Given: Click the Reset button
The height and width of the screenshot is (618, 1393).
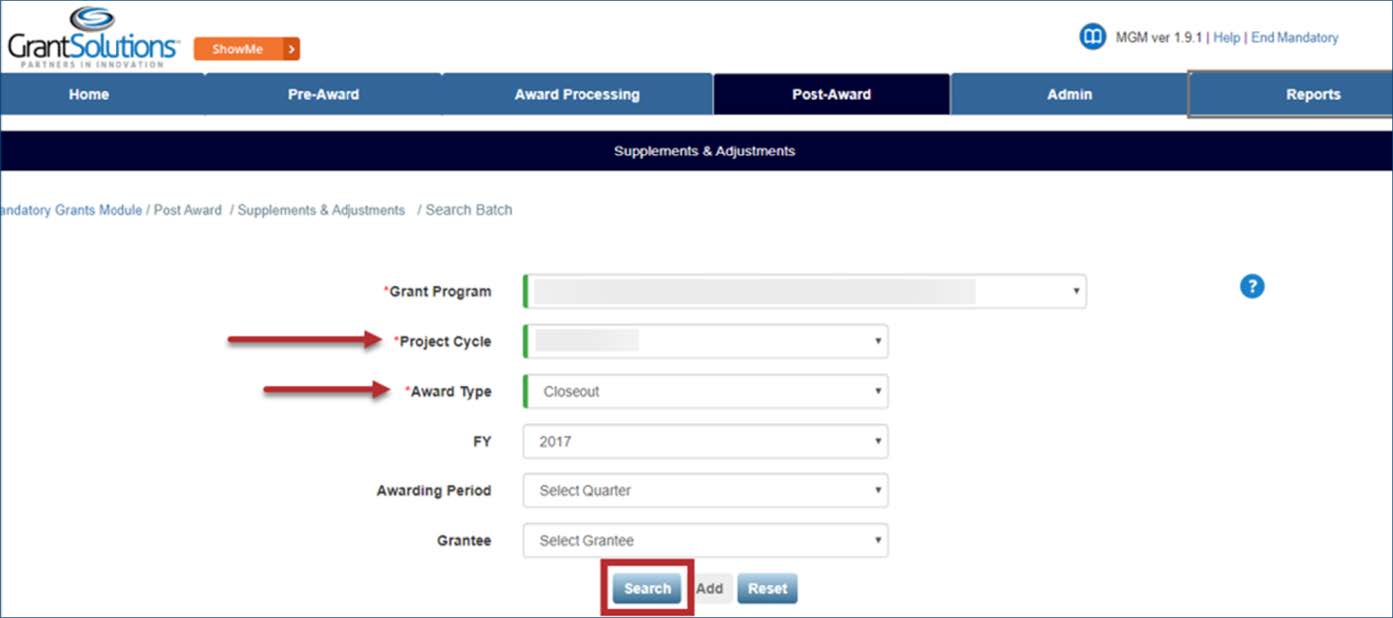Looking at the screenshot, I should click(767, 589).
